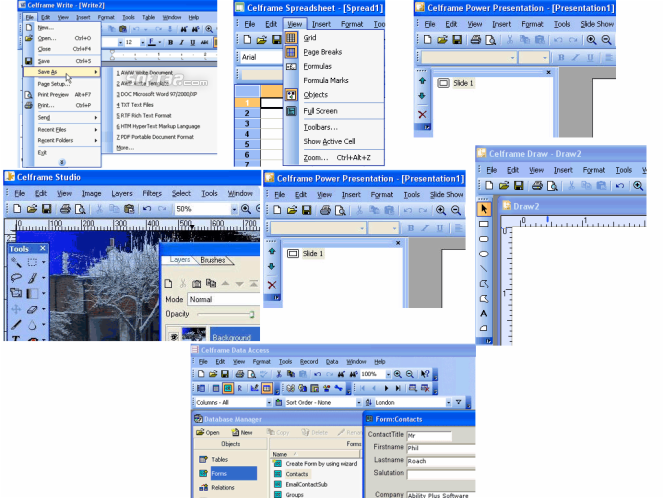Toggle the eye icon on Background layer

coord(173,337)
